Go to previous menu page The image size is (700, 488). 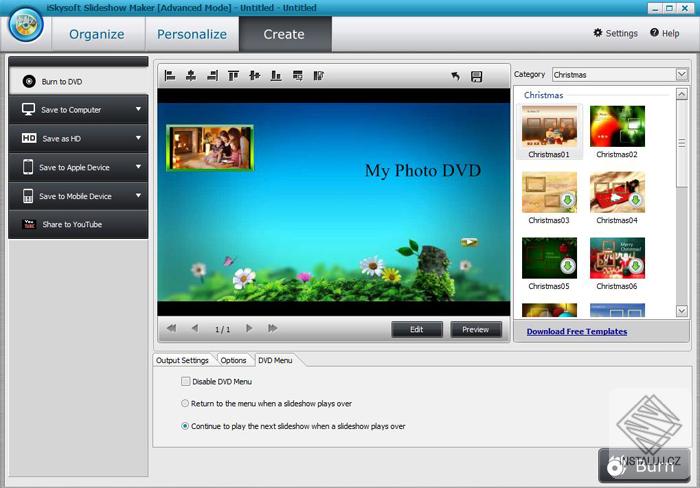click(x=195, y=328)
